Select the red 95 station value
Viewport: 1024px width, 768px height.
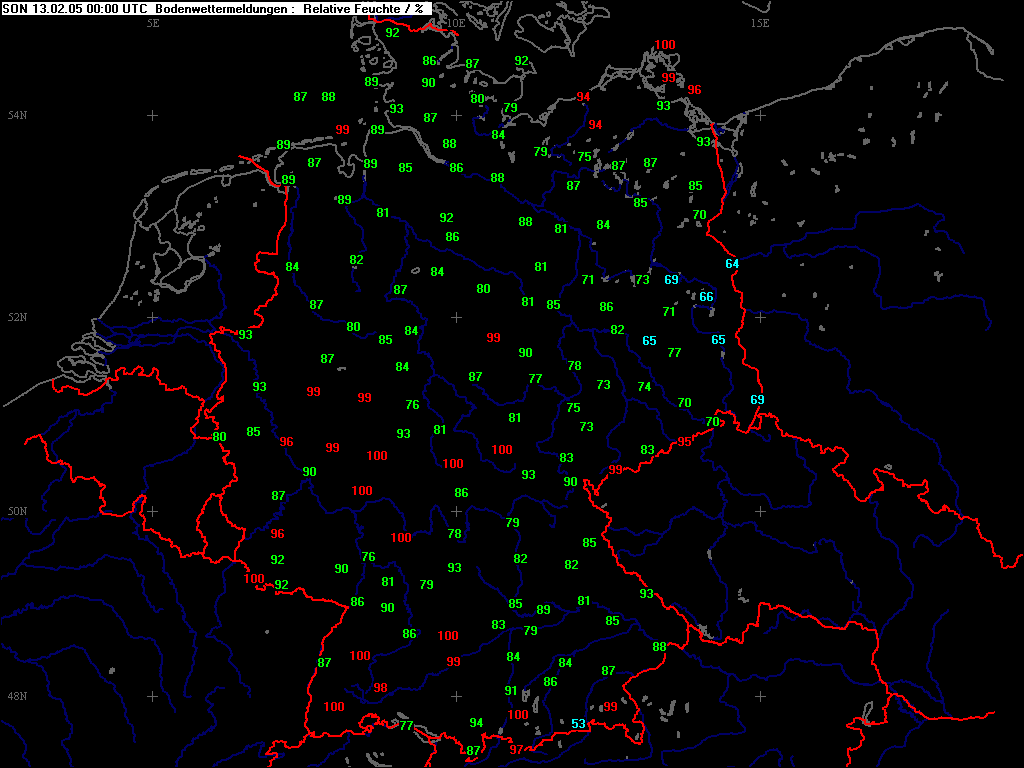pyautogui.click(x=684, y=441)
